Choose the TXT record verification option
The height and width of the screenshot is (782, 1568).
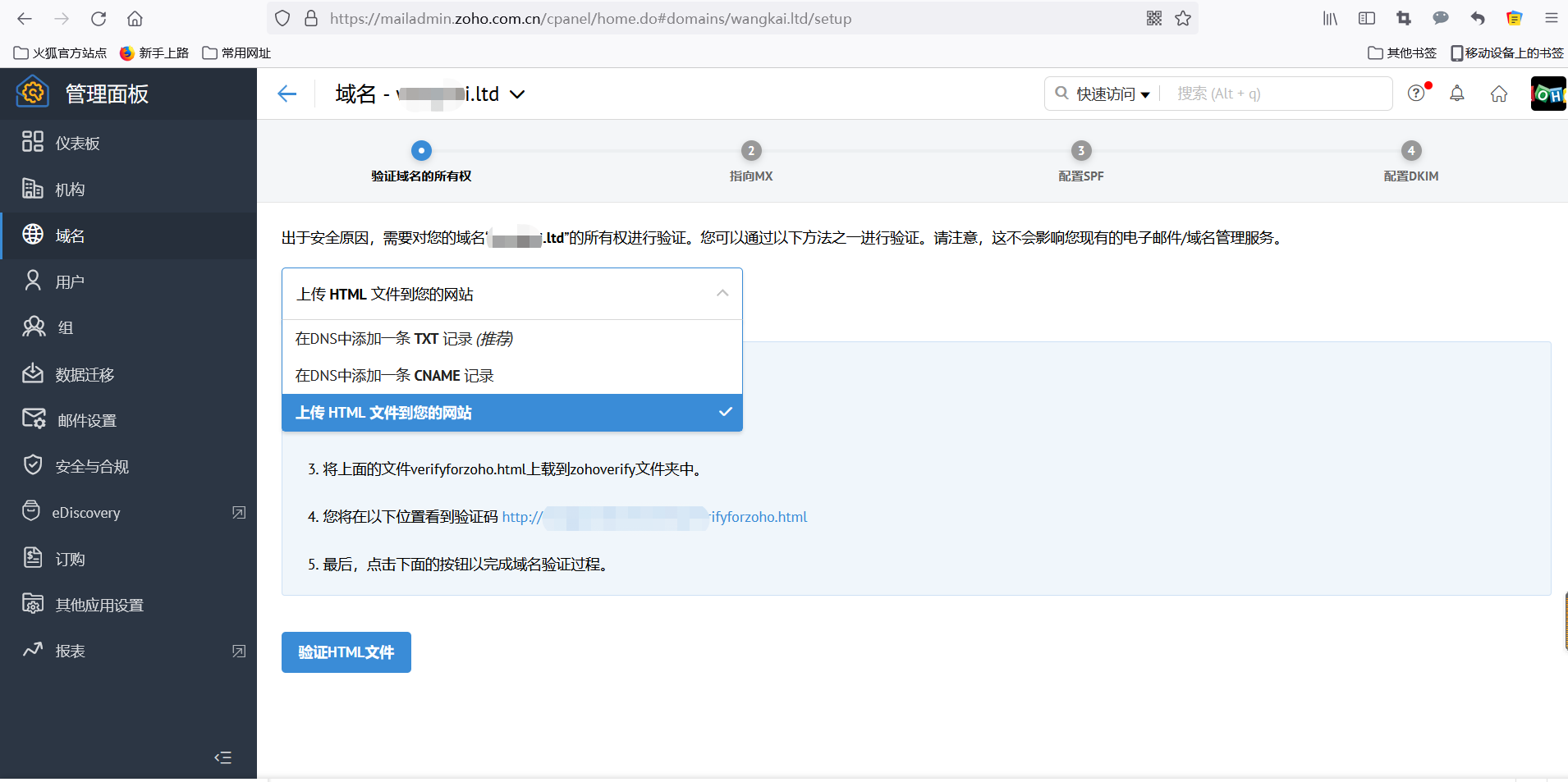pos(512,339)
